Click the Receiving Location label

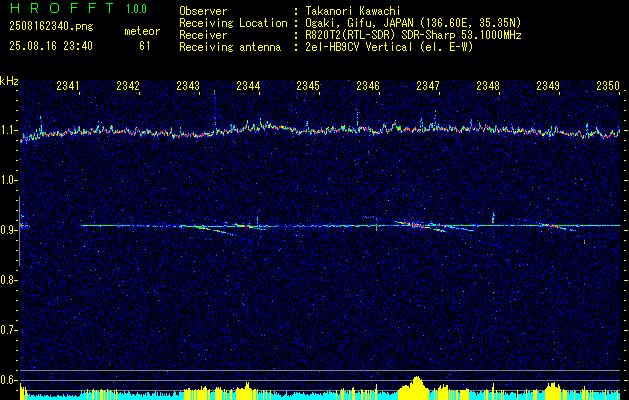coord(233,23)
